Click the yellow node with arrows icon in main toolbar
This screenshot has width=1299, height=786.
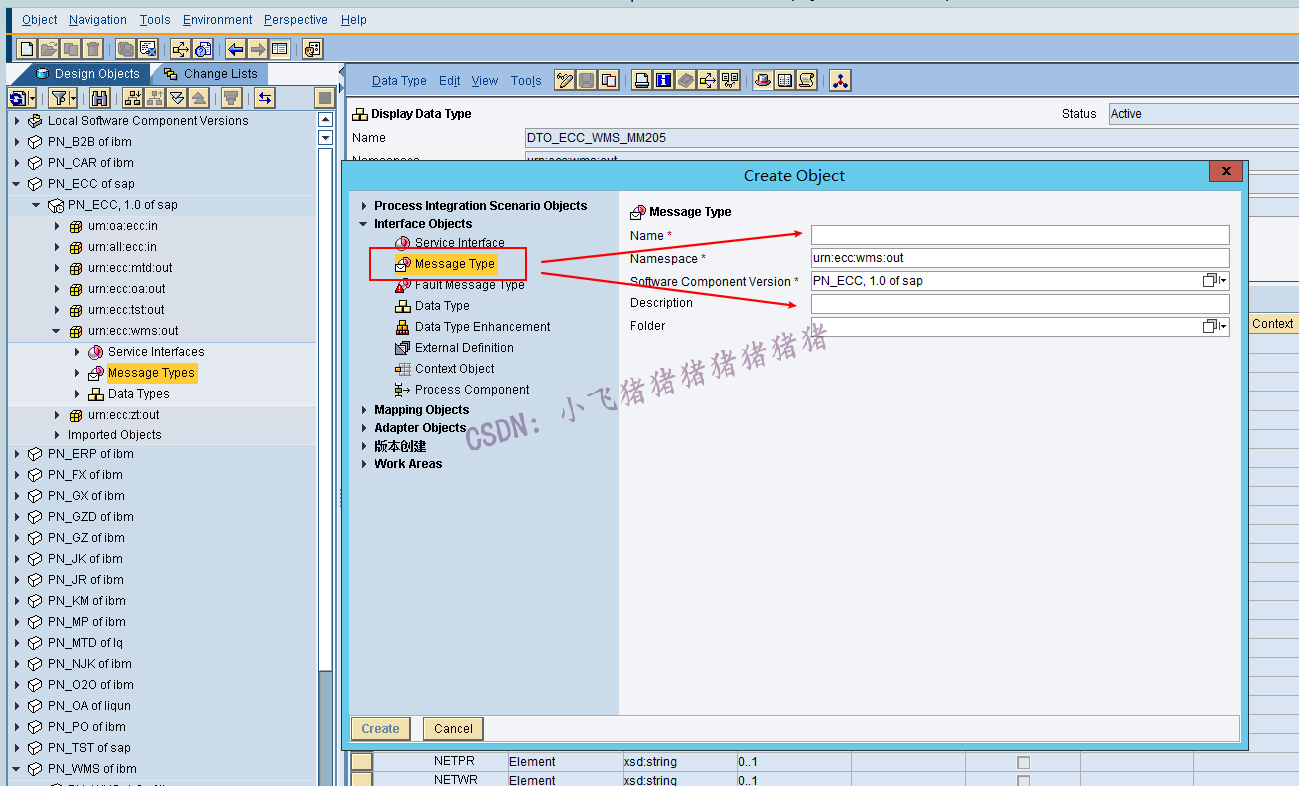(x=181, y=49)
